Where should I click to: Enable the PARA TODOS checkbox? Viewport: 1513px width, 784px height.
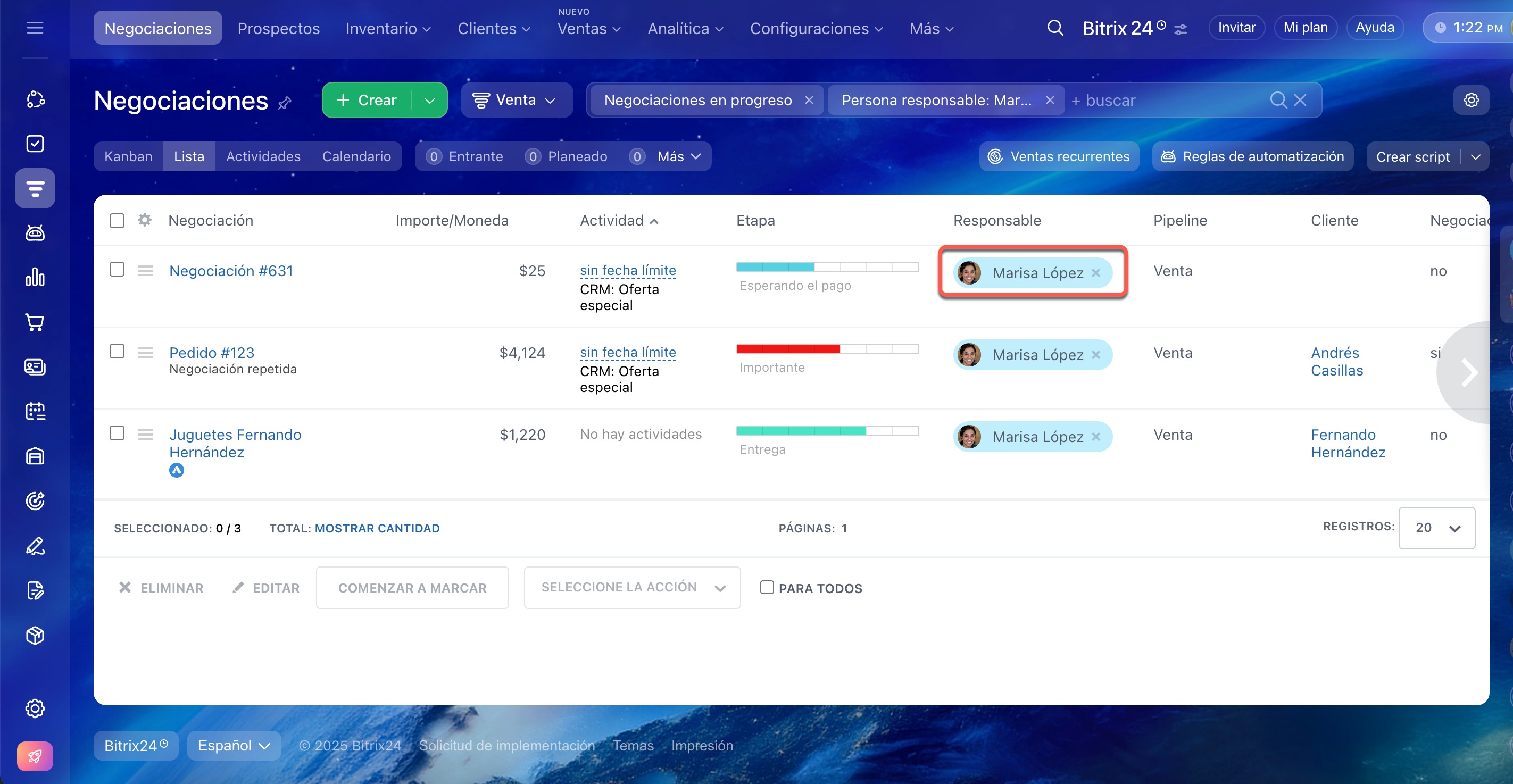(x=767, y=587)
